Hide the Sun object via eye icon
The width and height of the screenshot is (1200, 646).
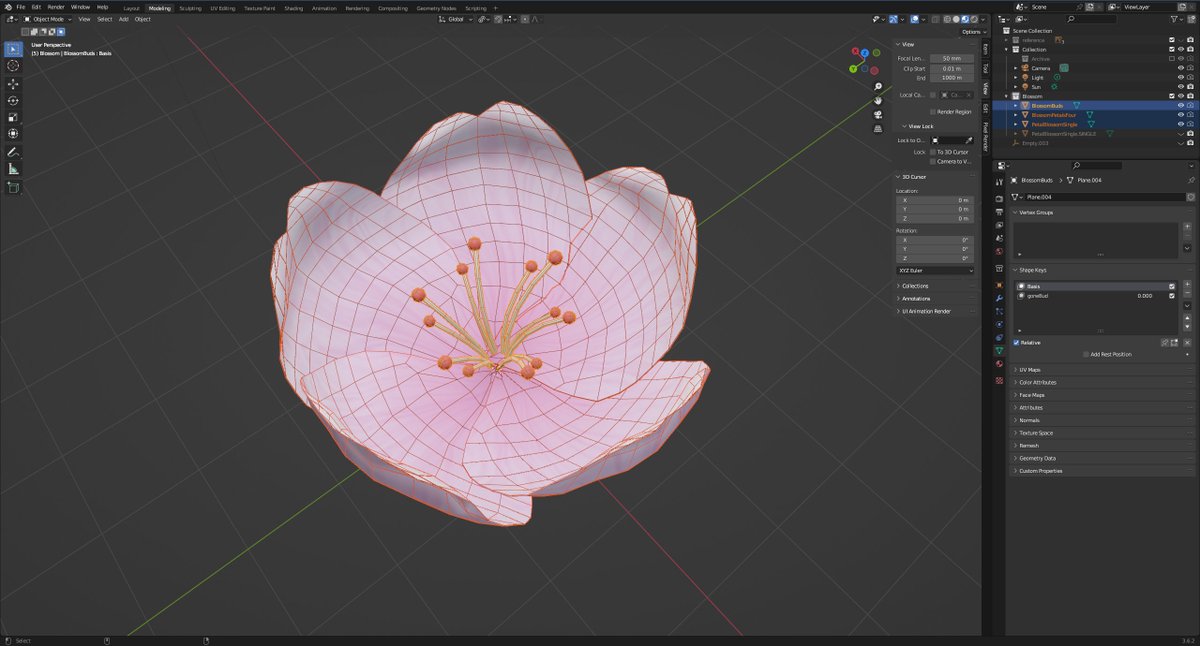(x=1181, y=87)
